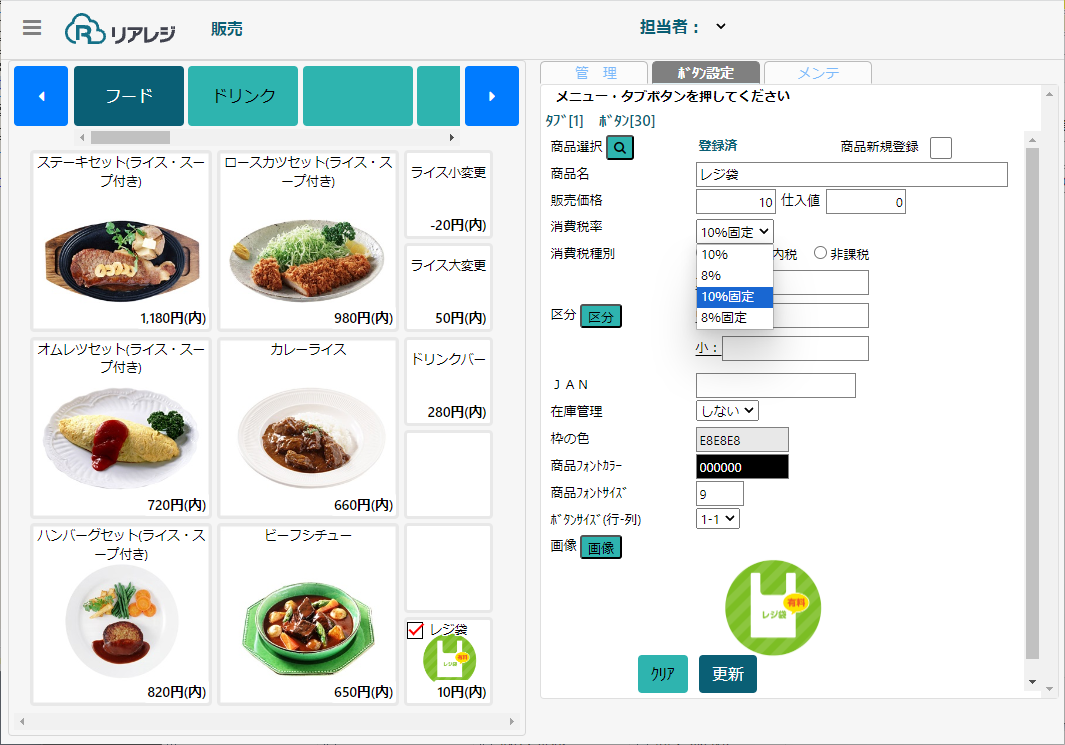Viewport: 1065px width, 745px height.
Task: Open the hamburger menu icon
Action: [x=32, y=28]
